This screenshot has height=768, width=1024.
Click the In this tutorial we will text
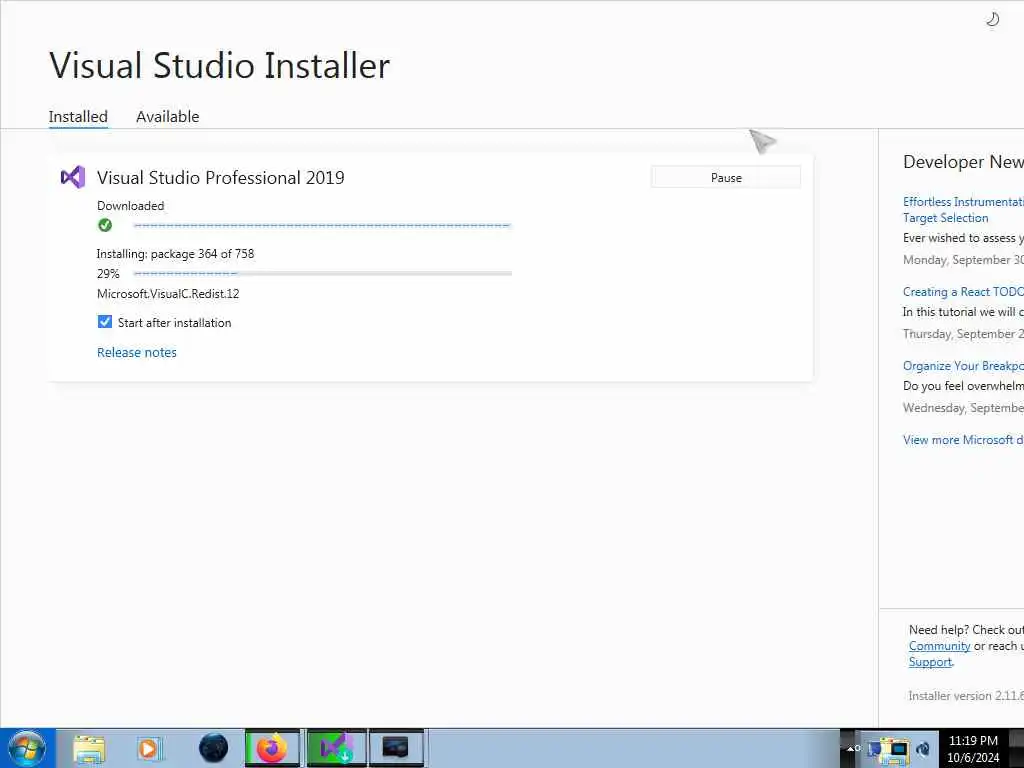point(963,312)
